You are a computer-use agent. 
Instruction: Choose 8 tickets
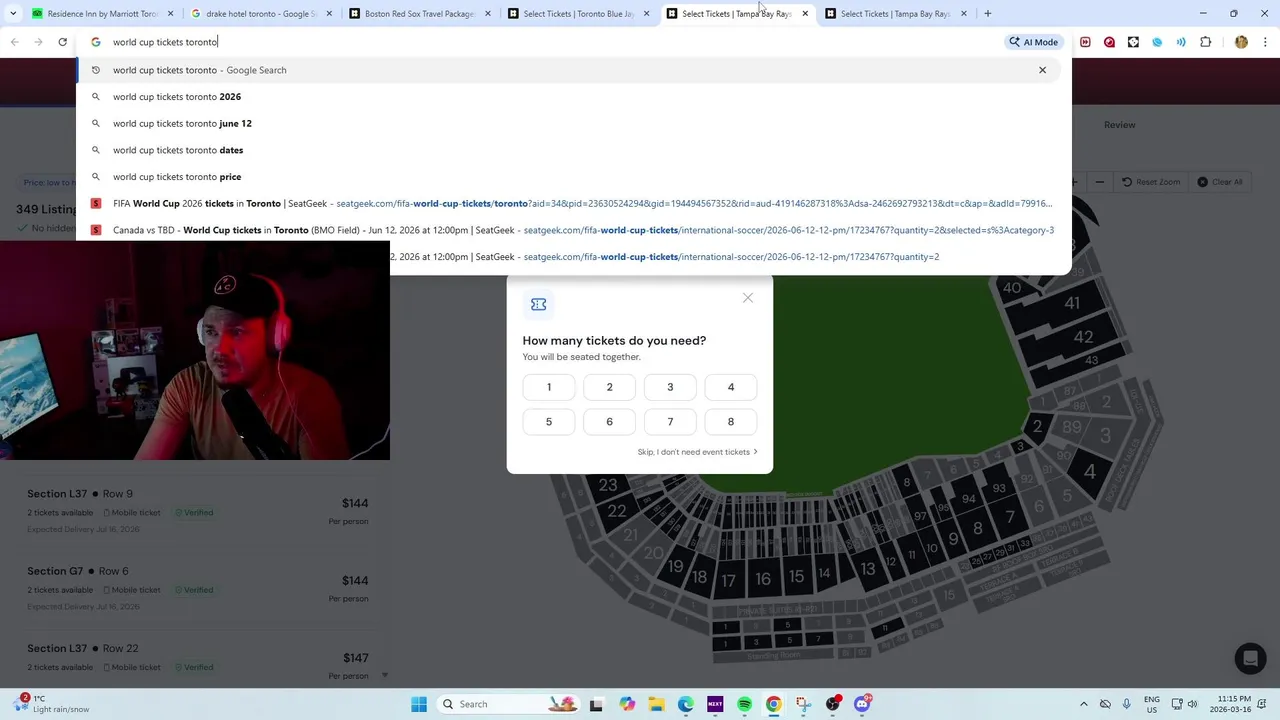click(731, 422)
